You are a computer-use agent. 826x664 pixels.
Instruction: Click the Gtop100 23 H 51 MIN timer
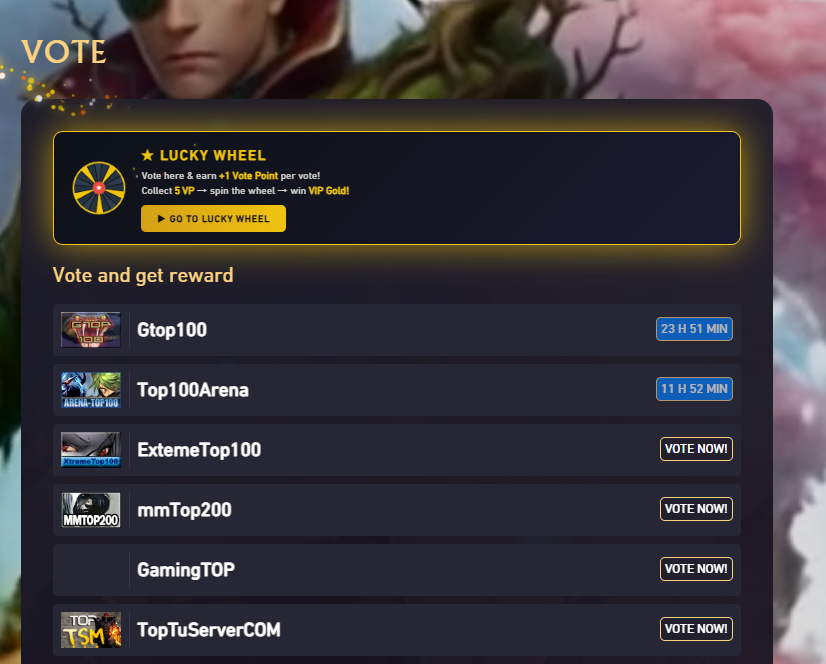pyautogui.click(x=694, y=329)
